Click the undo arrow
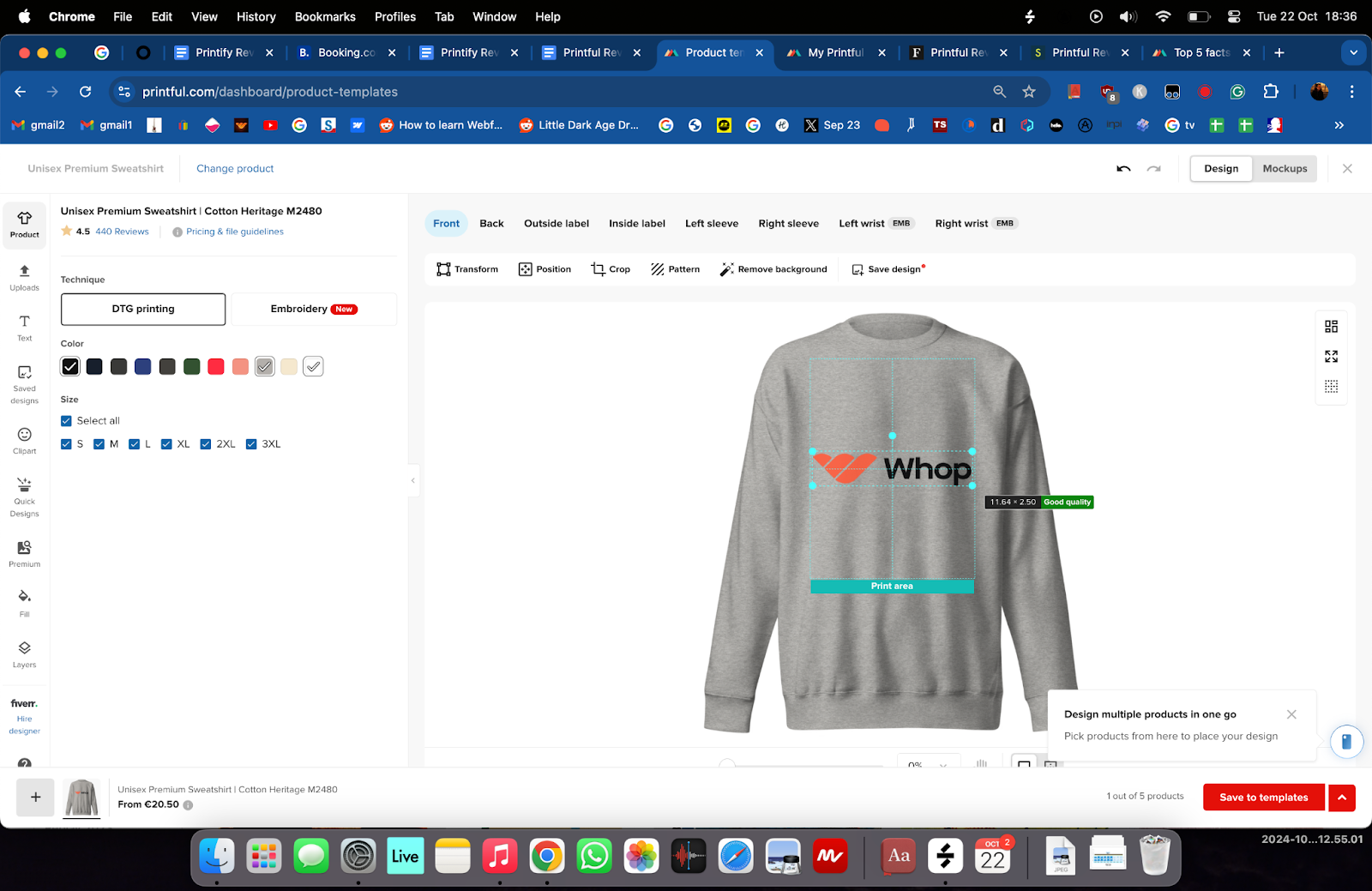 [1123, 168]
